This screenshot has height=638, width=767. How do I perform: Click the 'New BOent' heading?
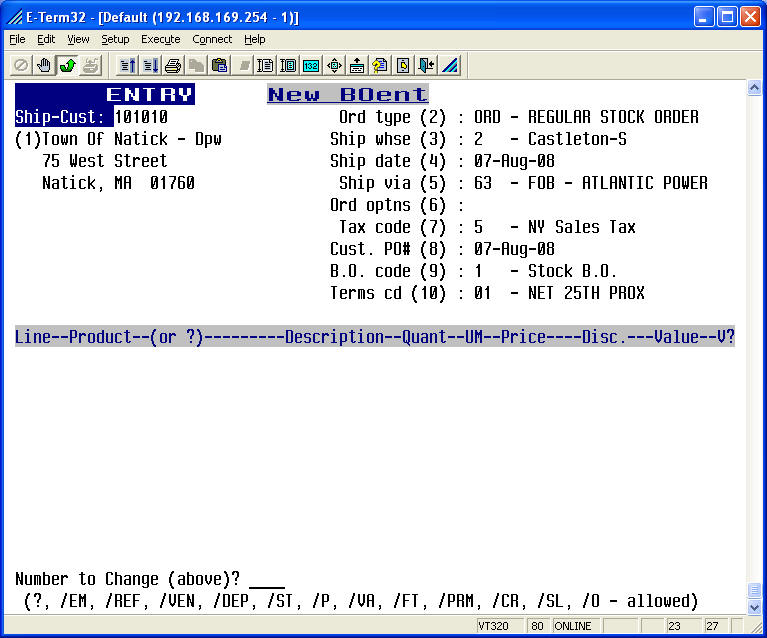348,94
